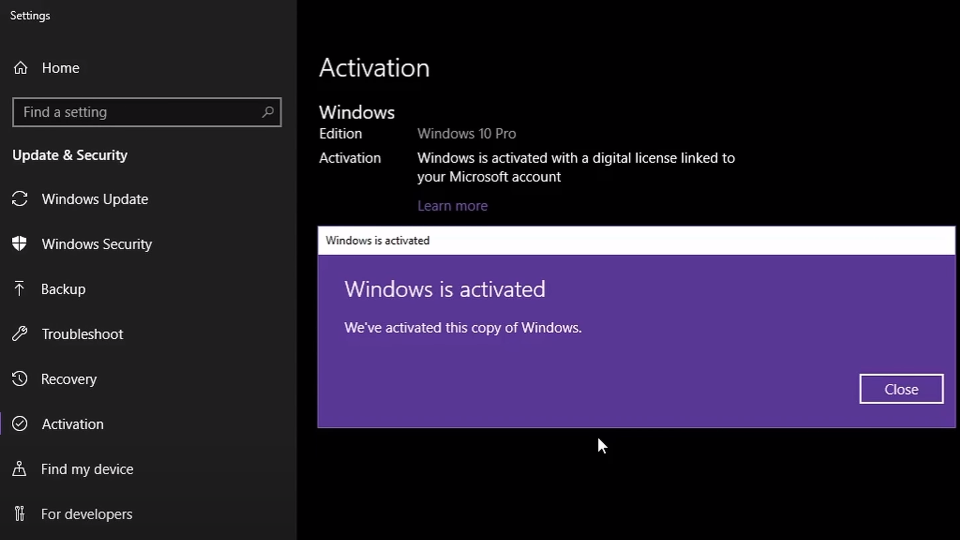960x540 pixels.
Task: Click the Troubleshoot wrench icon
Action: (x=20, y=334)
